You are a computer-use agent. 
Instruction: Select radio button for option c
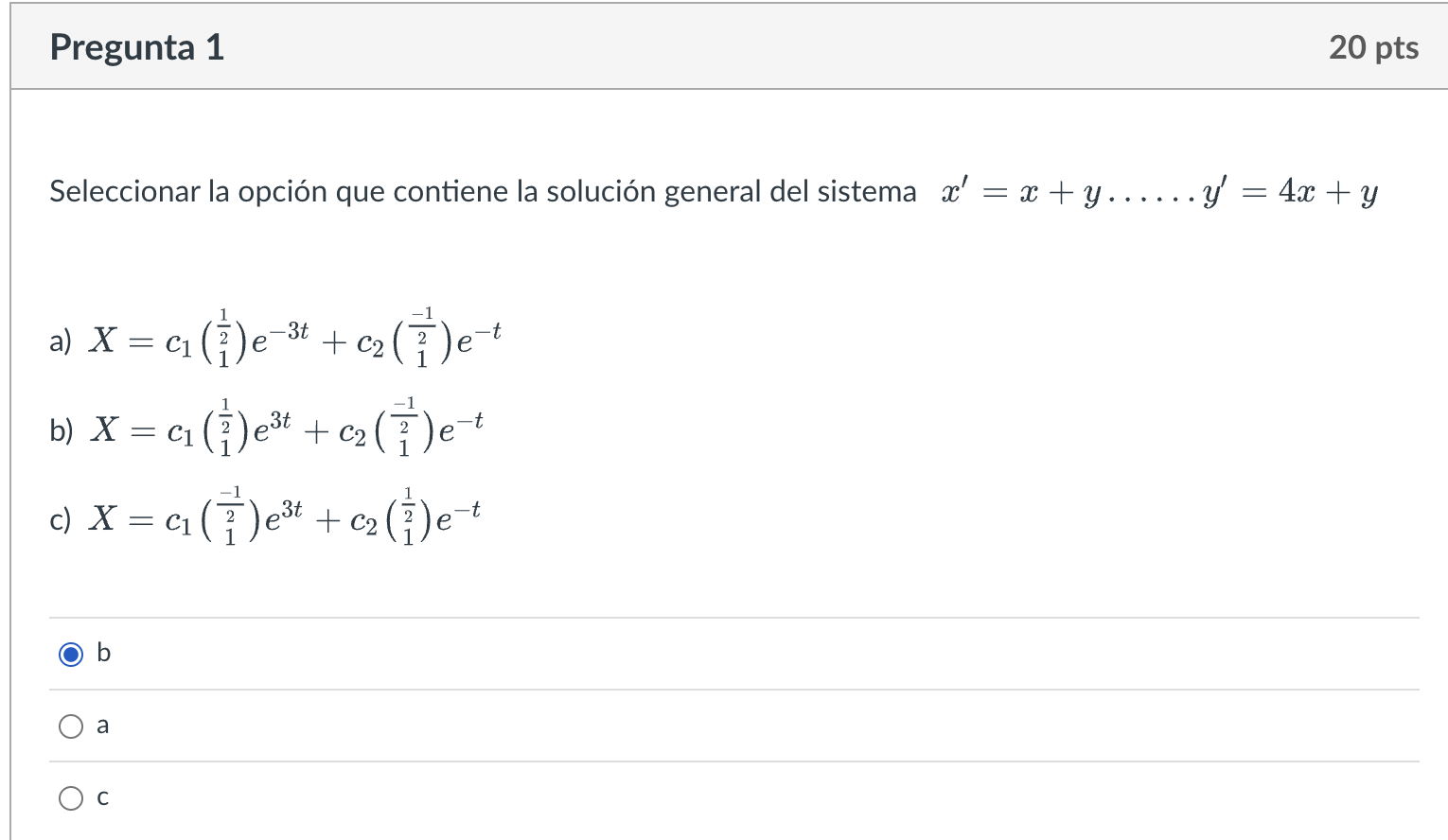(x=71, y=797)
